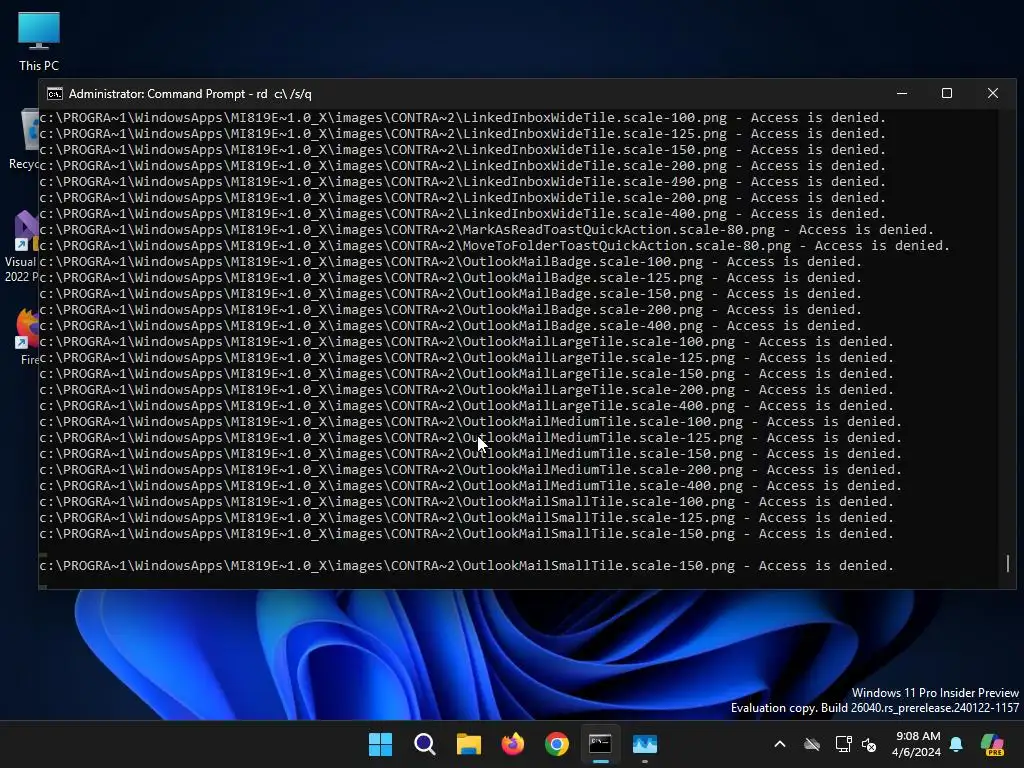This screenshot has height=768, width=1024.
Task: Click the OutlookMailMediumTile.scale-150.png line
Action: pos(470,453)
